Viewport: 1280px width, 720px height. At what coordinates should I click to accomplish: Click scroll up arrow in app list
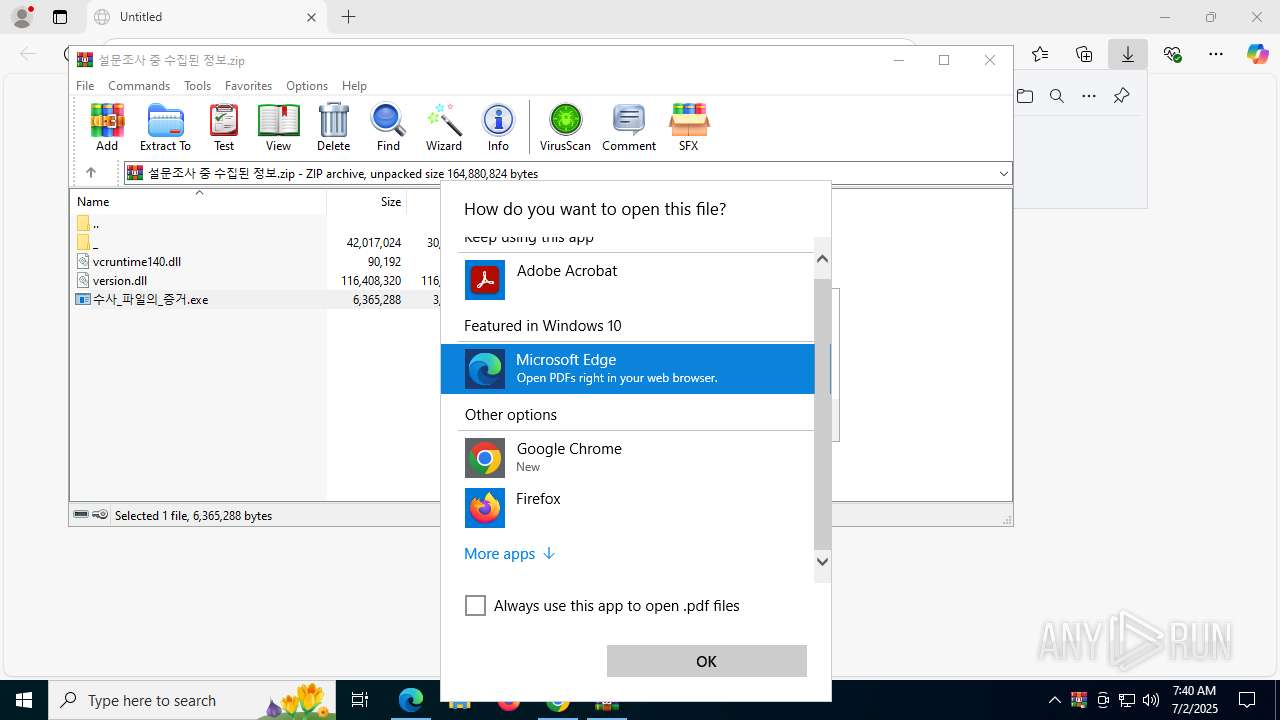[x=822, y=259]
